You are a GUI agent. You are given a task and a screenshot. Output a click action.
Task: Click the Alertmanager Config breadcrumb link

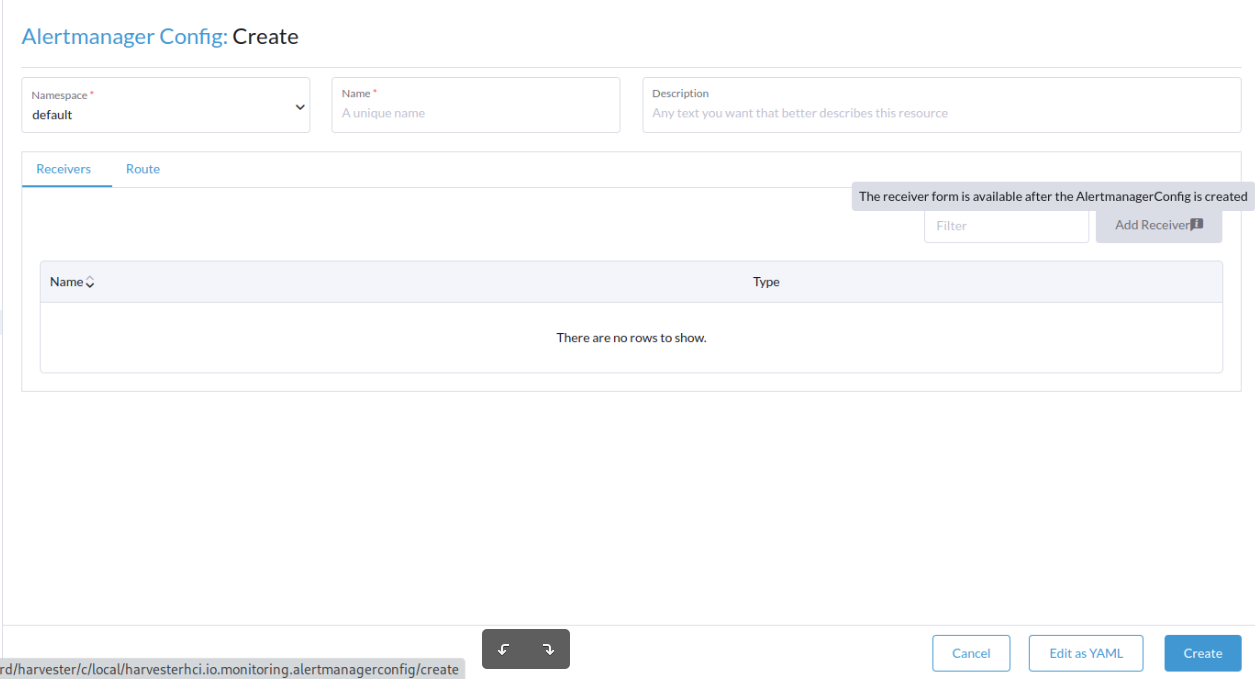point(124,37)
